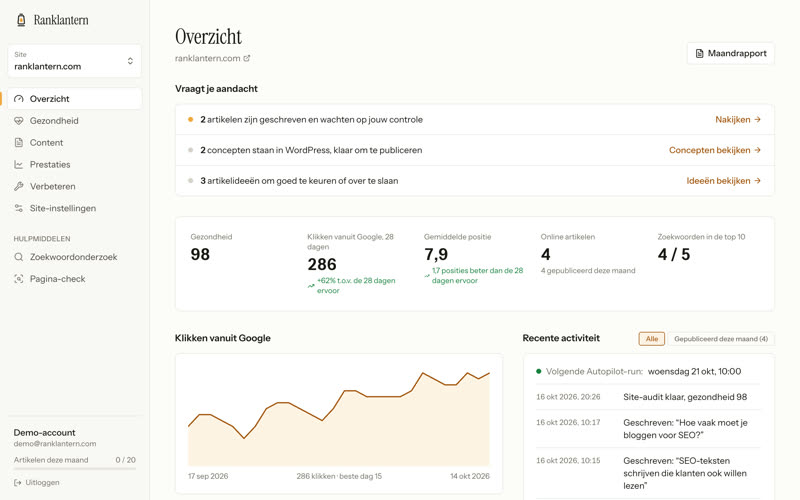Open the Pagina-check tool
Image resolution: width=800 pixels, height=500 pixels.
74,279
